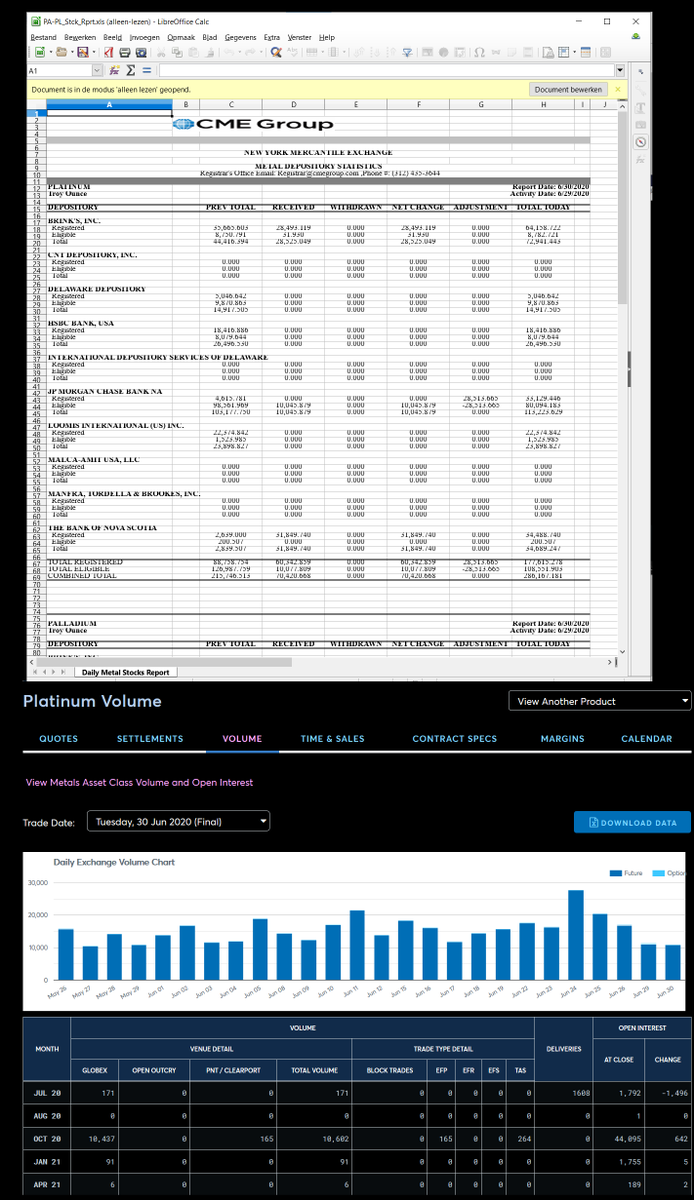Click the New spreadsheet toolbar icon
The image size is (694, 1200).
pos(40,52)
